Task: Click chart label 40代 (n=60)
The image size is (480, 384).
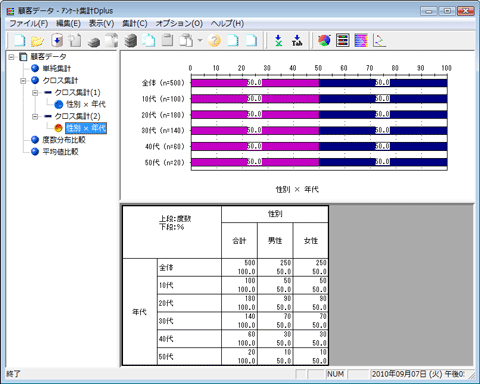Action: tap(165, 147)
